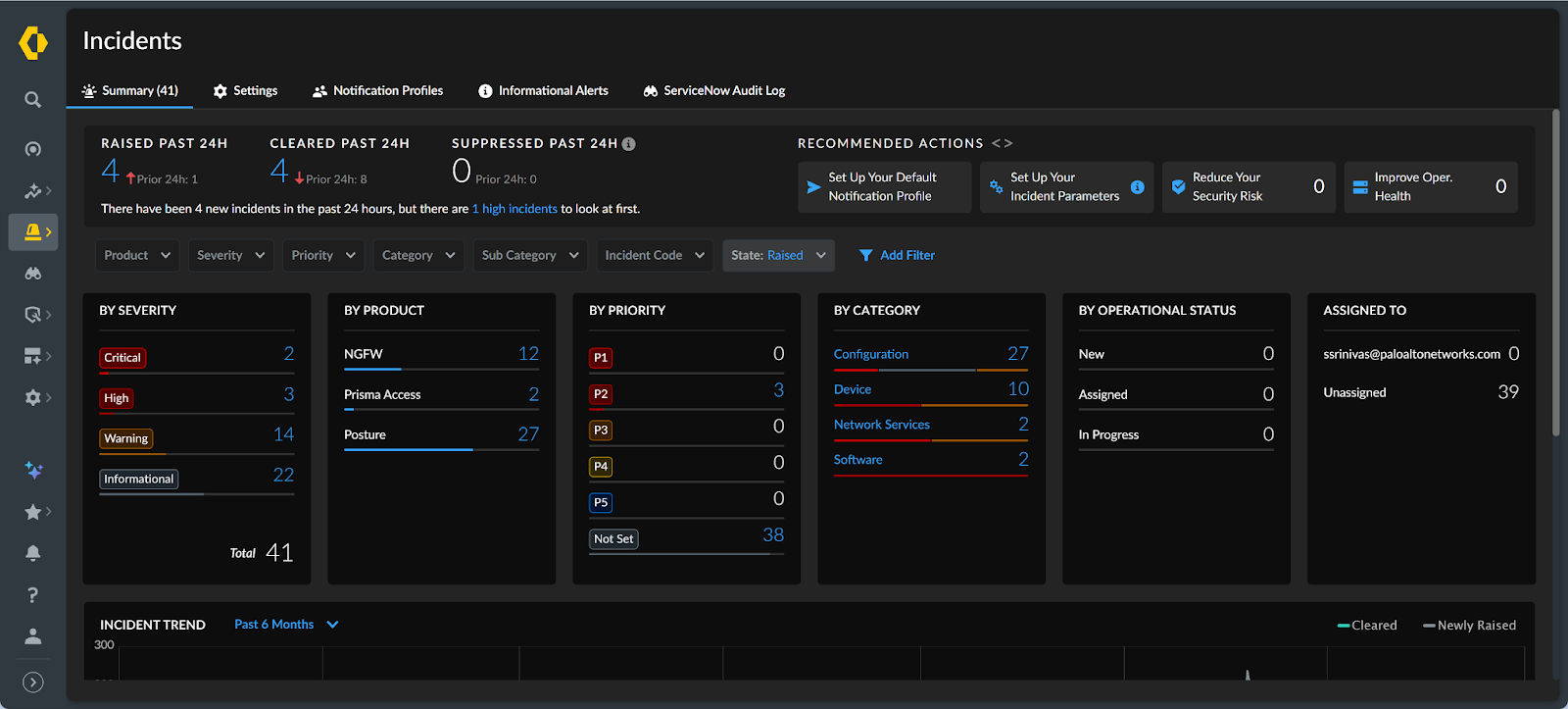Image resolution: width=1568 pixels, height=709 pixels.
Task: Click the search icon in left sidebar
Action: pos(32,100)
